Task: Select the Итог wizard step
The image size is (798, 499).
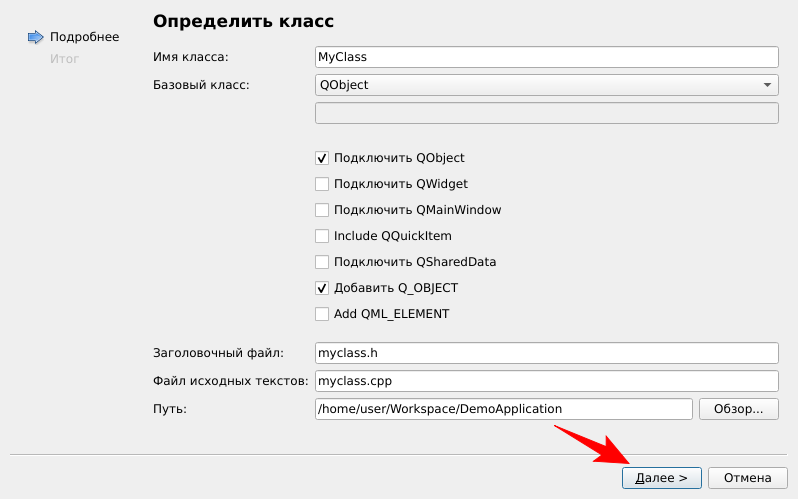Action: click(x=64, y=59)
